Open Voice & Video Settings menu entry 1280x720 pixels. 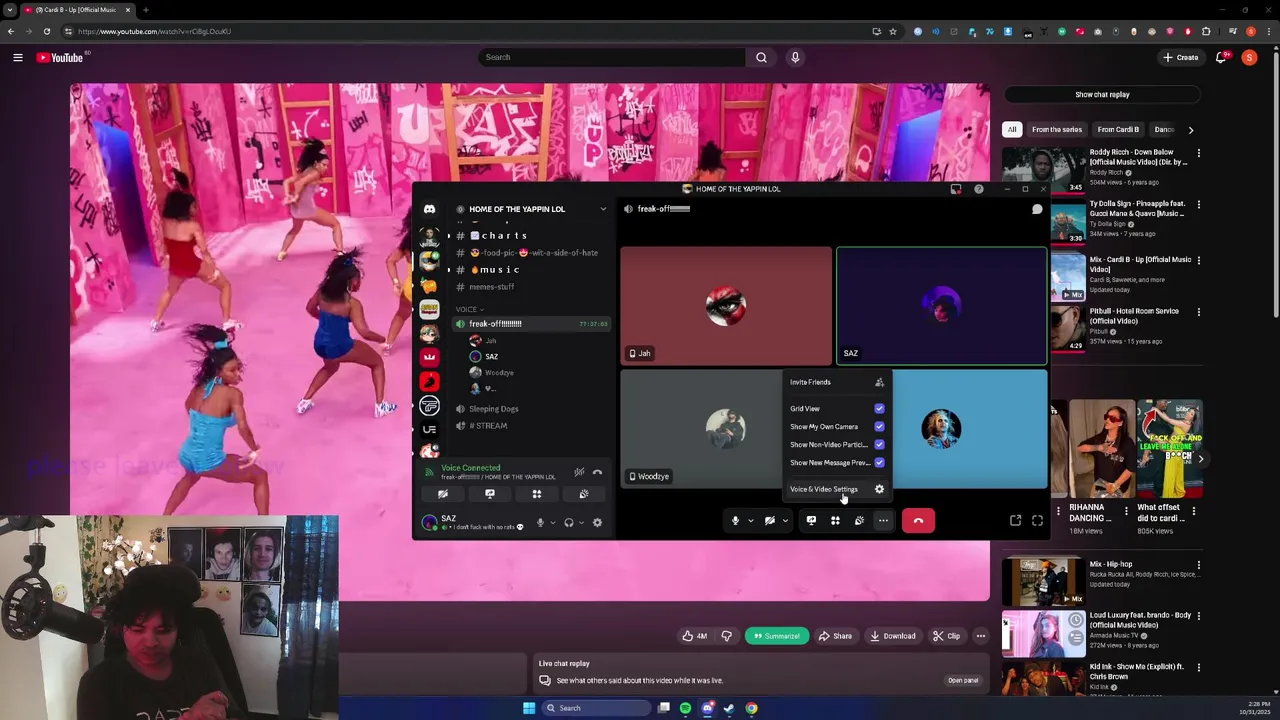[x=837, y=489]
